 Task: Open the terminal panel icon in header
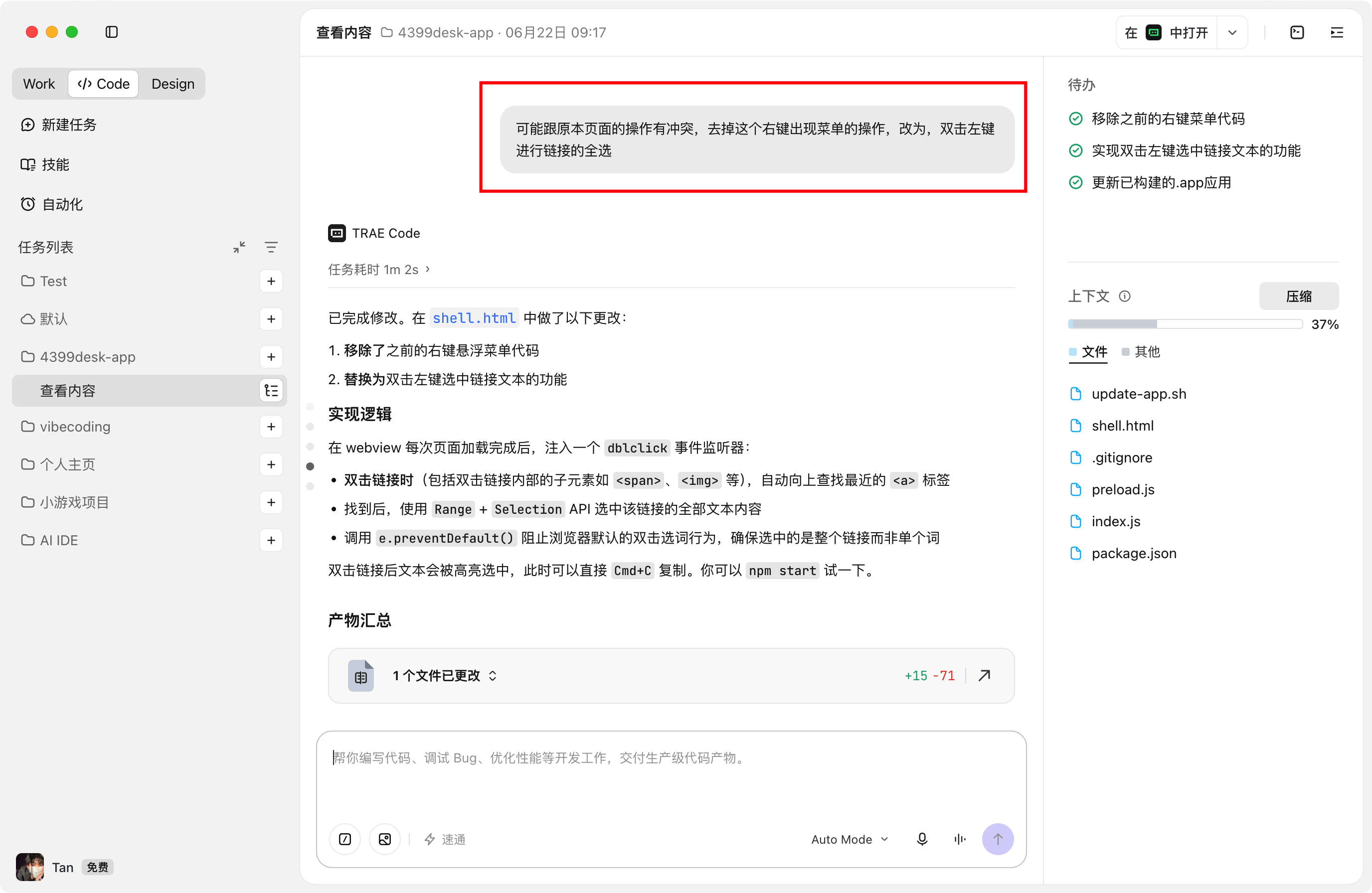pos(1297,33)
